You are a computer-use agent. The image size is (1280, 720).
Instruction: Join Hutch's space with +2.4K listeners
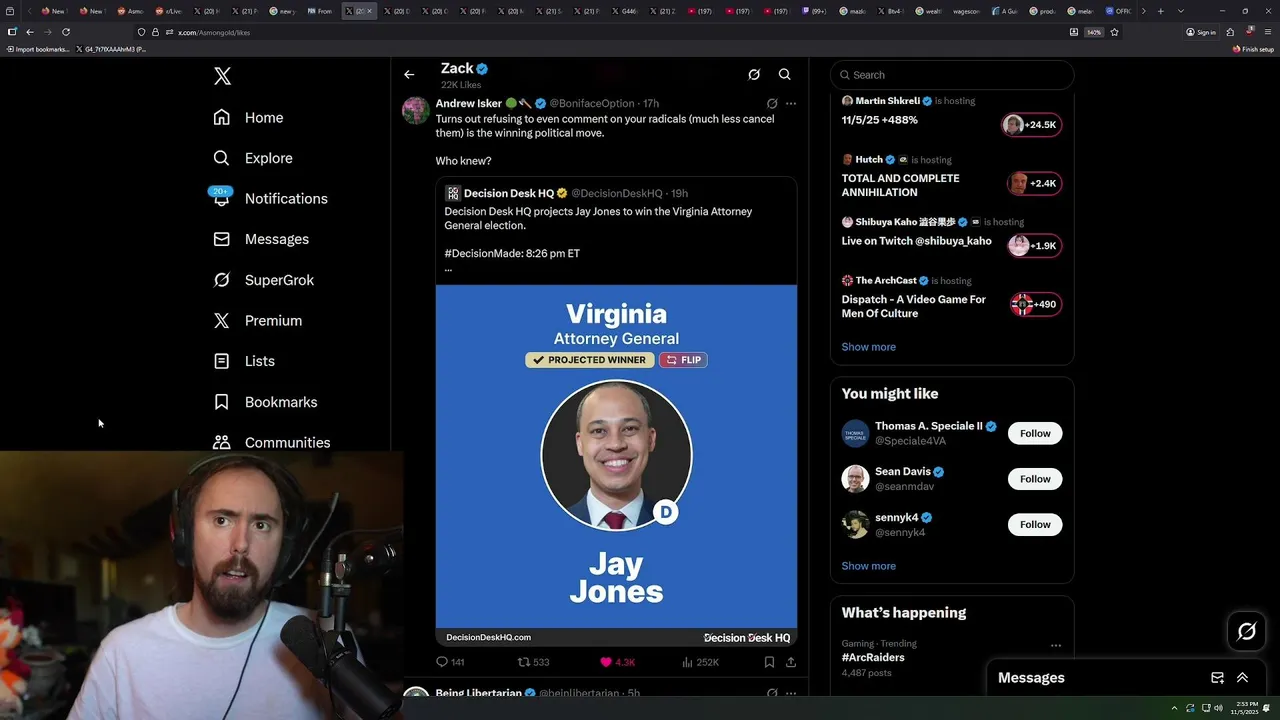[1032, 183]
